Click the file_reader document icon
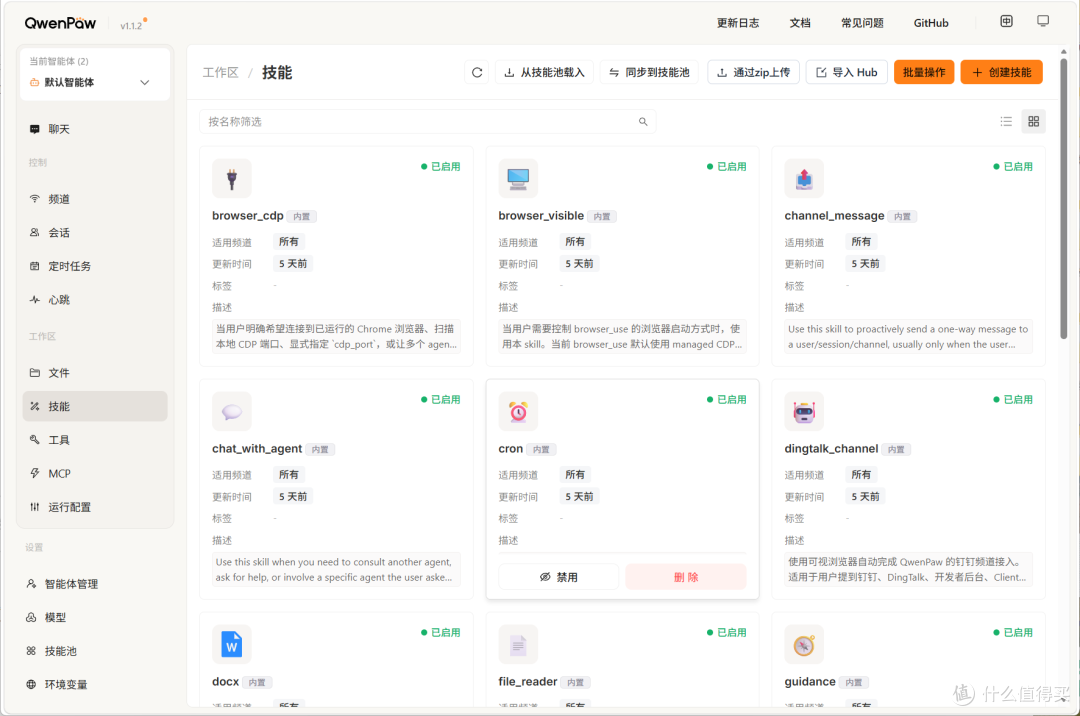 [518, 644]
